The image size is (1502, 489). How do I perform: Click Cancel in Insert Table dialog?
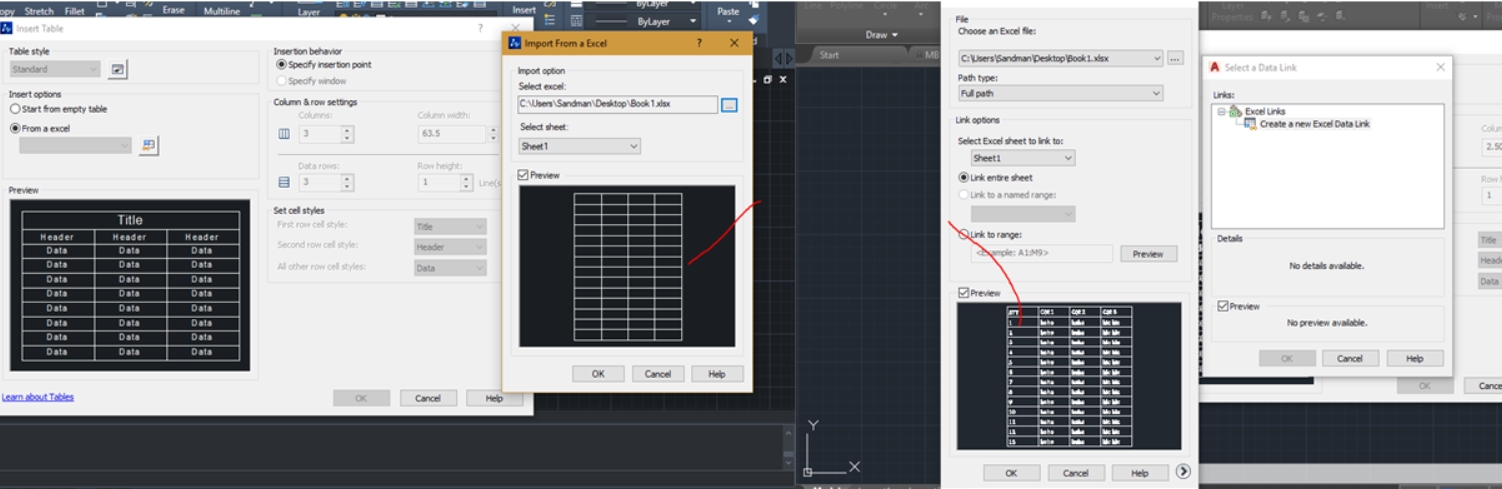click(x=428, y=398)
